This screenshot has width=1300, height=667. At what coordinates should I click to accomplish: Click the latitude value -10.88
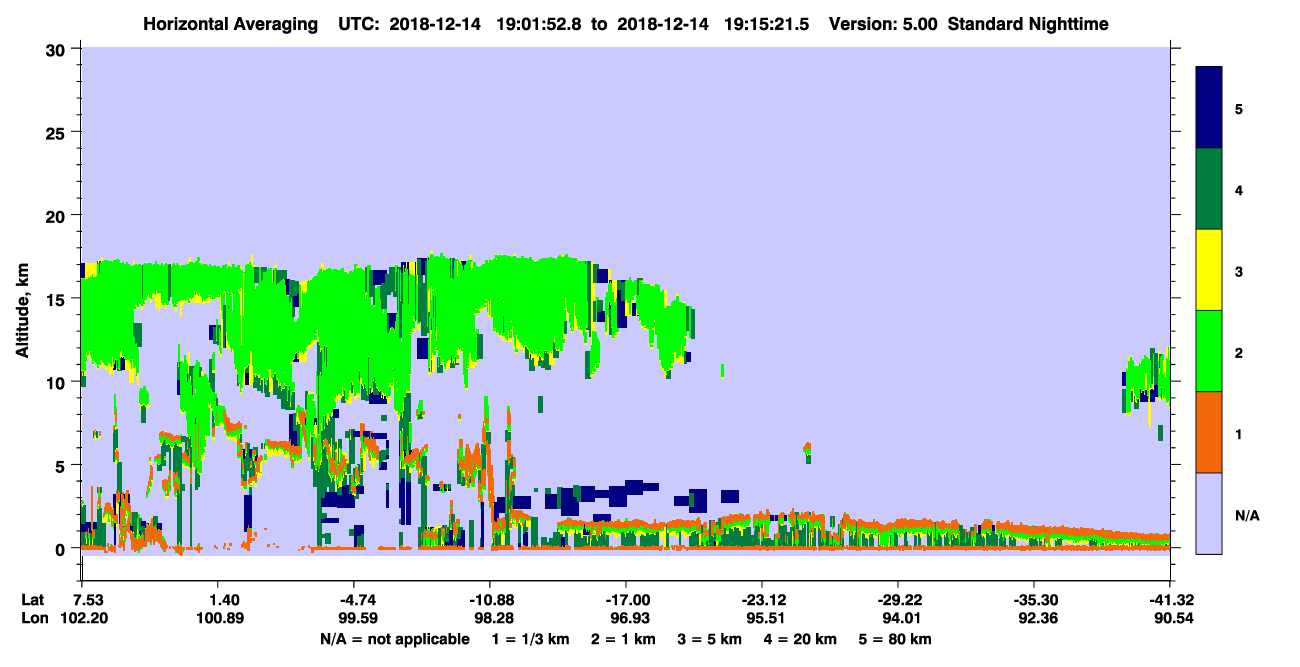click(489, 599)
